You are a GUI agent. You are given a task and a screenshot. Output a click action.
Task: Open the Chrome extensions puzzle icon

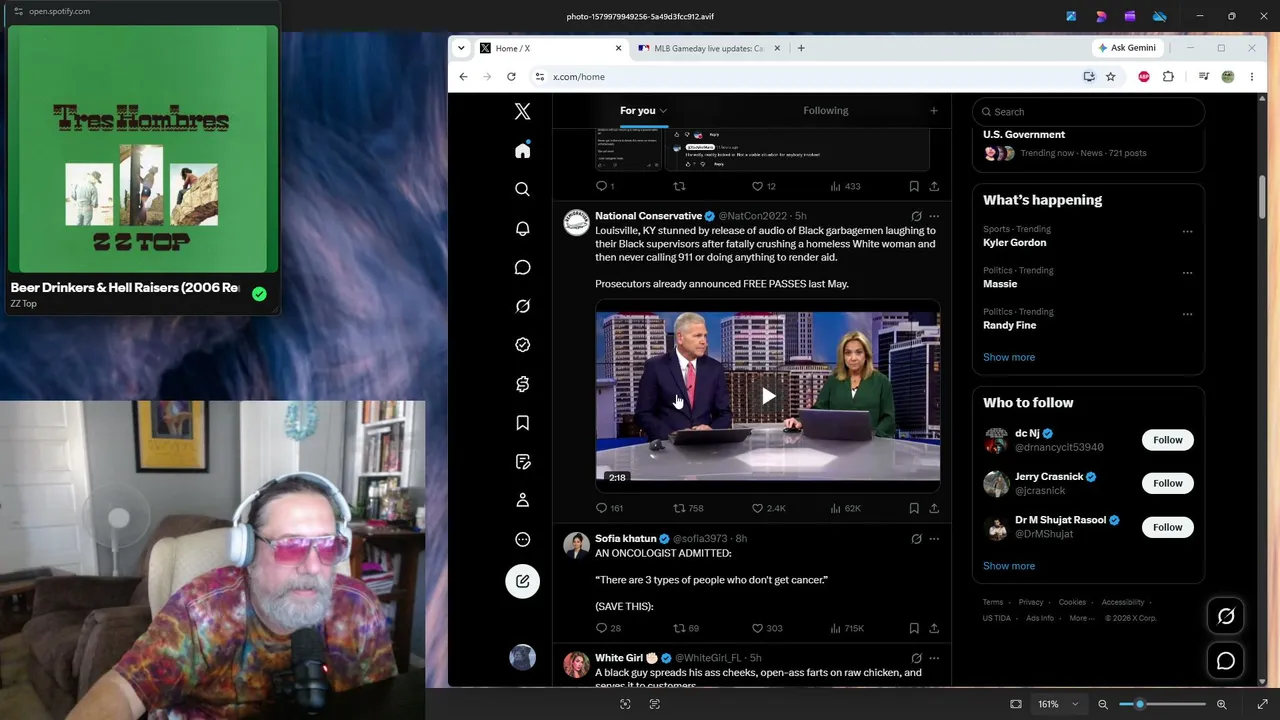(1168, 77)
